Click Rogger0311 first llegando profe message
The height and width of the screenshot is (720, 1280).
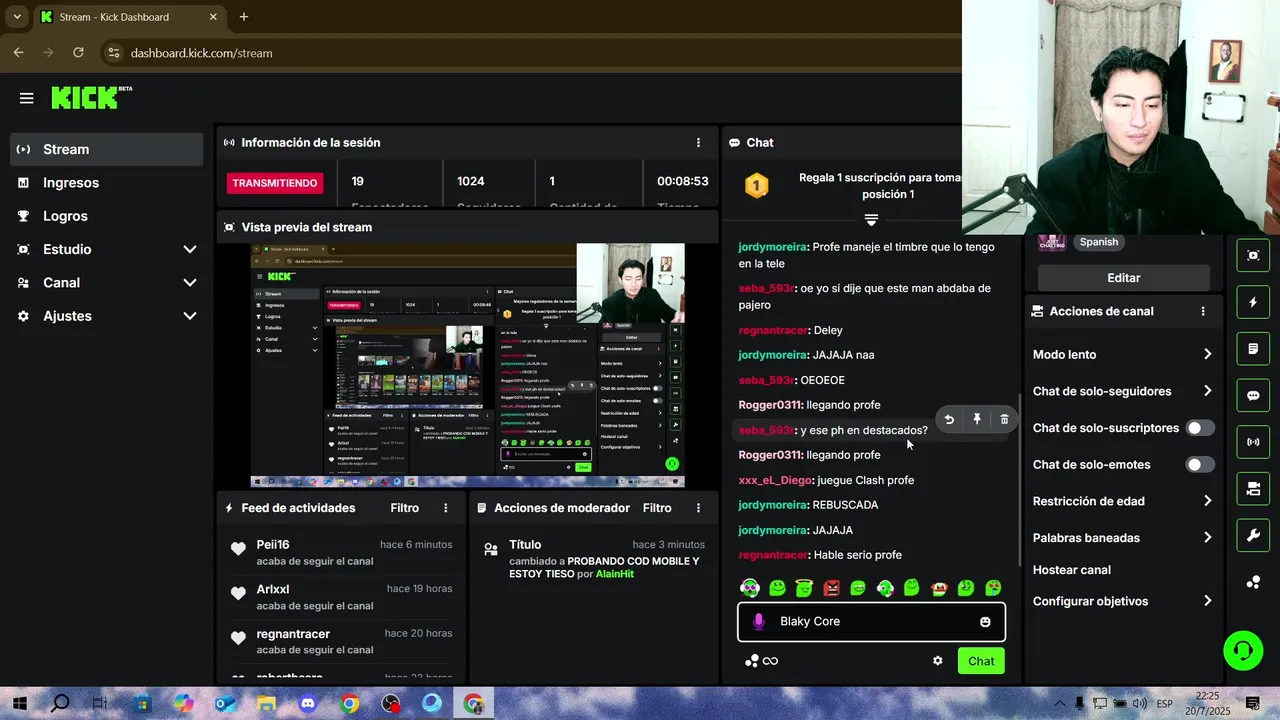coord(809,405)
